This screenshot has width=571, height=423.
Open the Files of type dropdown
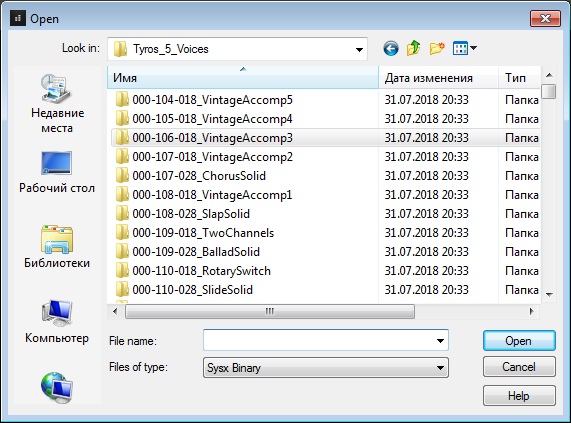tap(326, 368)
